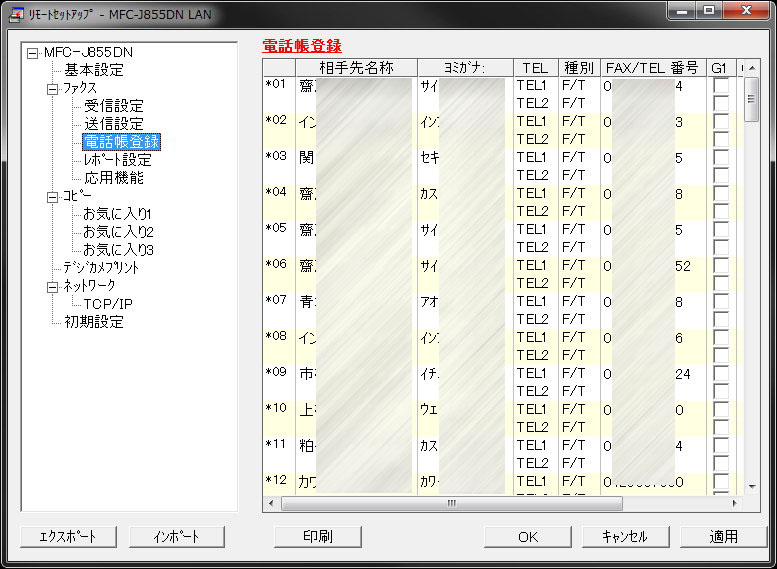Collapse the ネットワーク tree branch
This screenshot has height=569, width=777.
click(53, 287)
